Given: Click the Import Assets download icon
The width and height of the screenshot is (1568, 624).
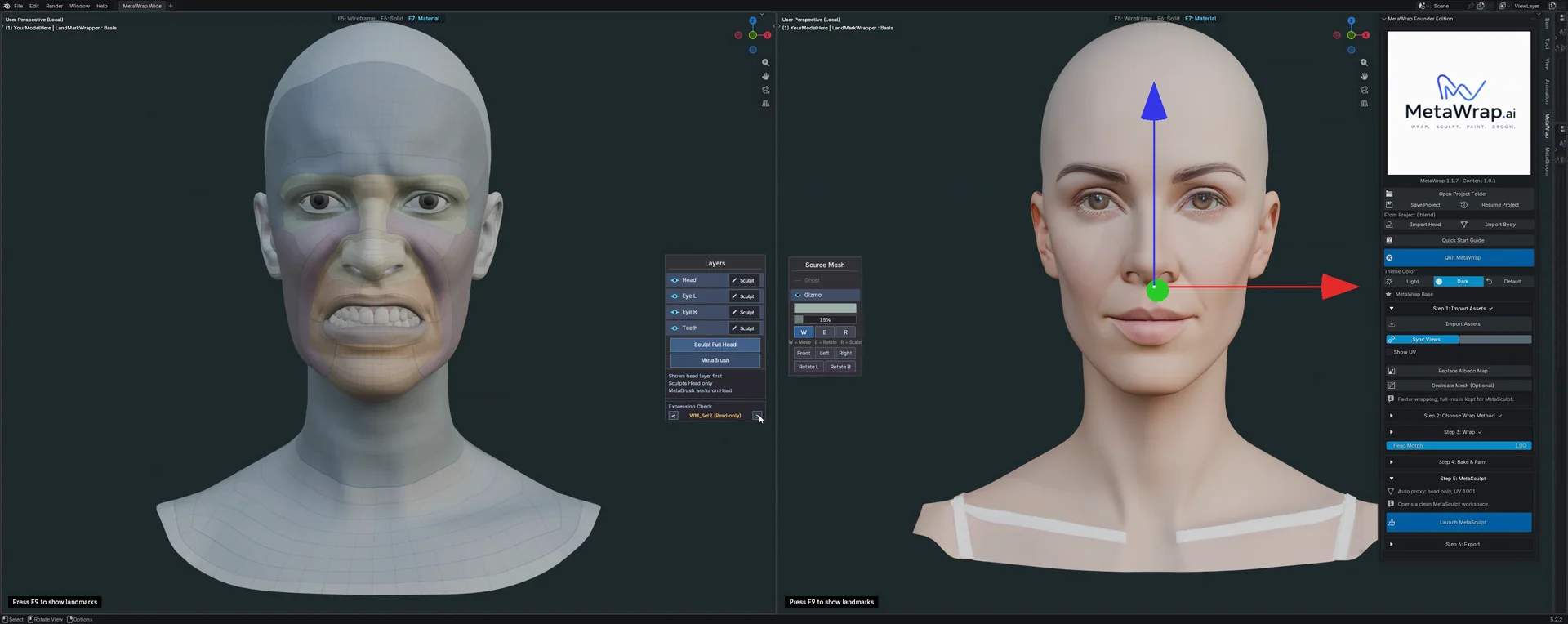Looking at the screenshot, I should (1392, 323).
